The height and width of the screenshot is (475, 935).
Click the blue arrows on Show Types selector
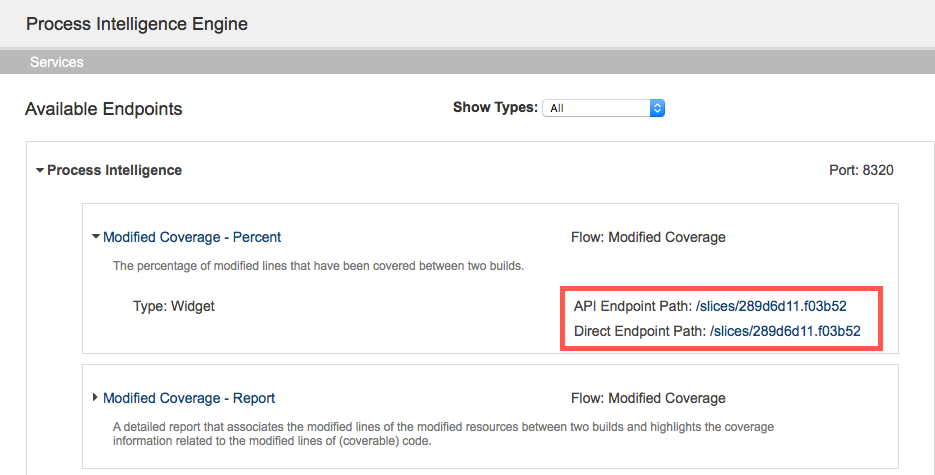click(x=657, y=108)
